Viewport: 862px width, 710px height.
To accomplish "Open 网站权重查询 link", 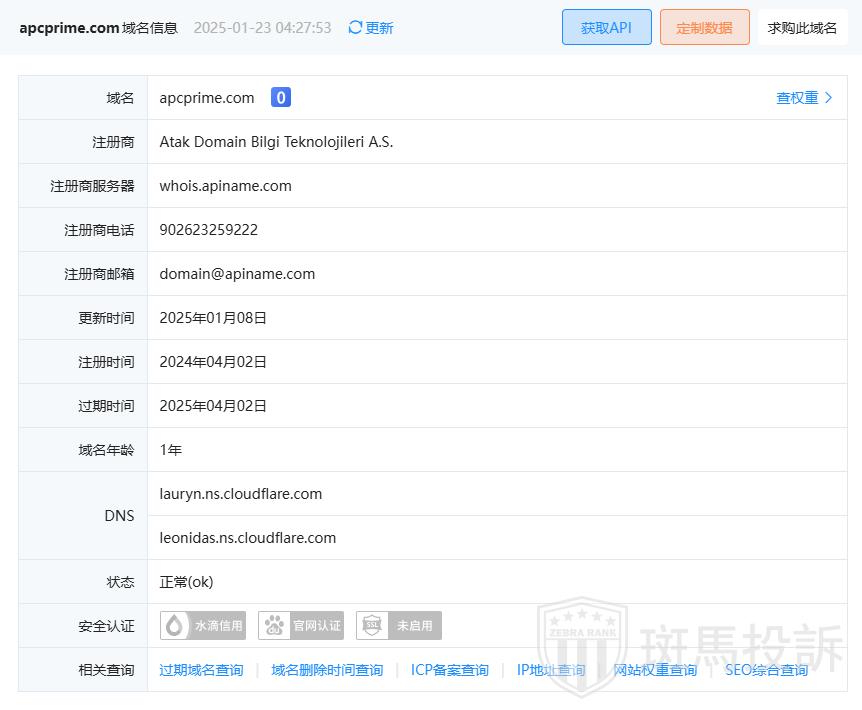I will pos(655,670).
